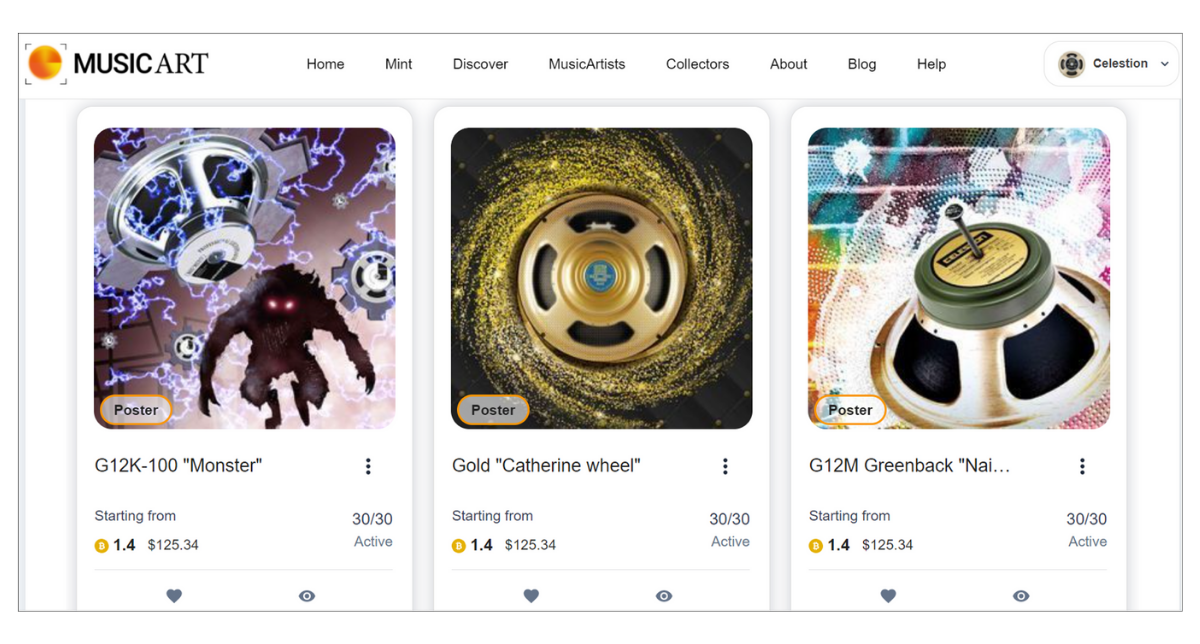Heart the G12M Greenback poster
The width and height of the screenshot is (1200, 644).
888,596
